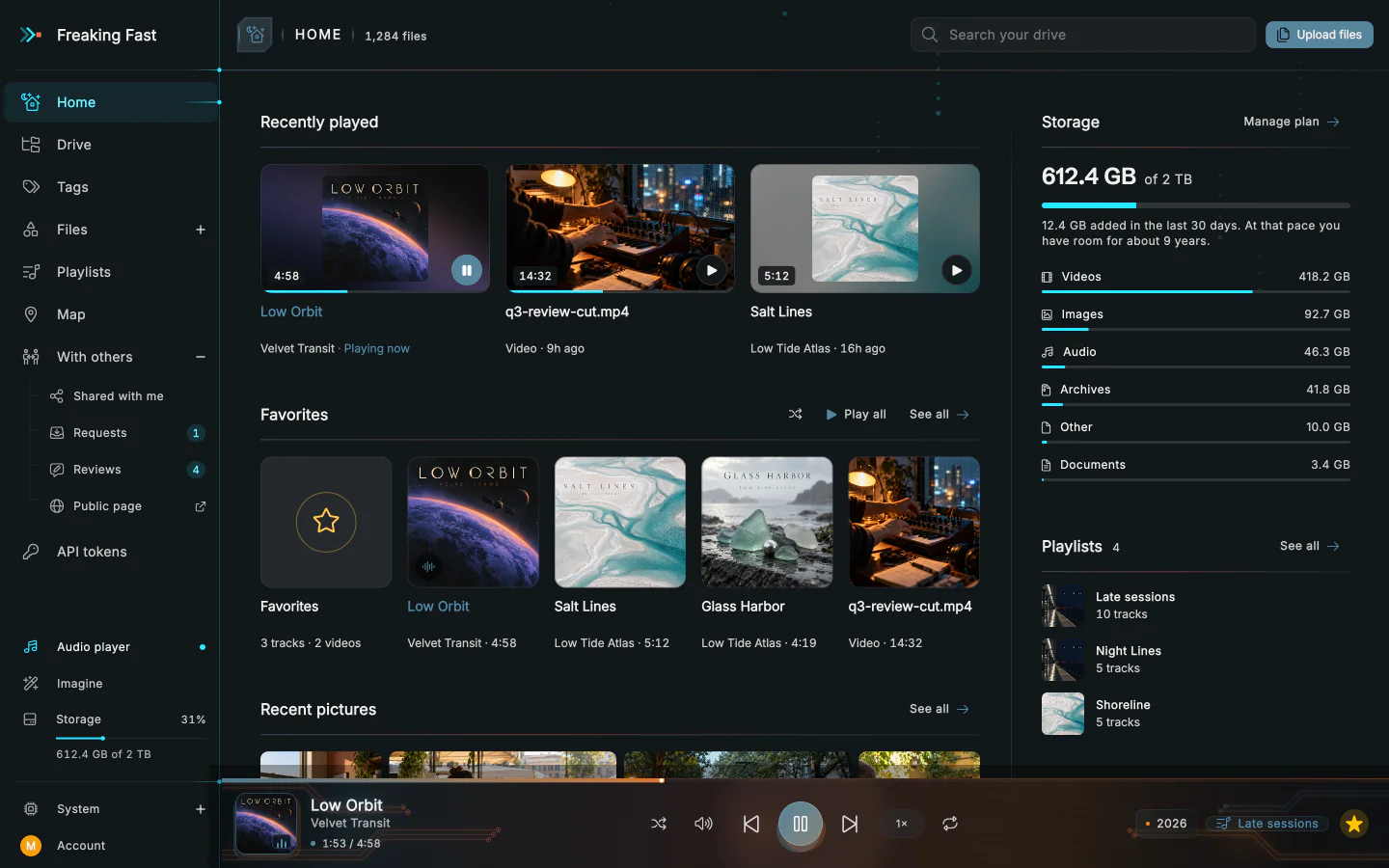Click Upload files button

point(1320,35)
